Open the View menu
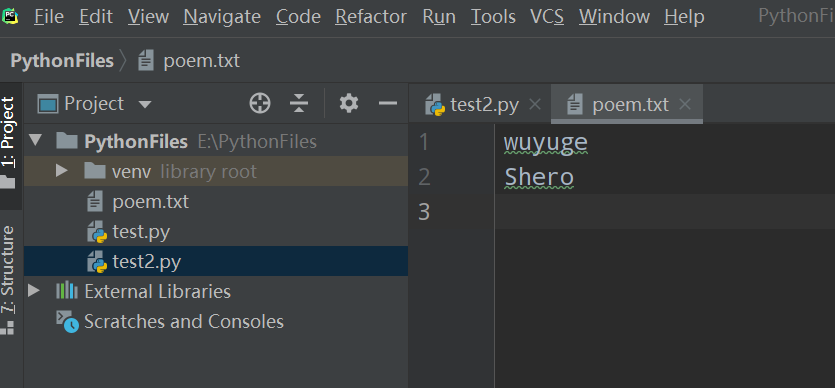This screenshot has width=835, height=388. [x=148, y=17]
